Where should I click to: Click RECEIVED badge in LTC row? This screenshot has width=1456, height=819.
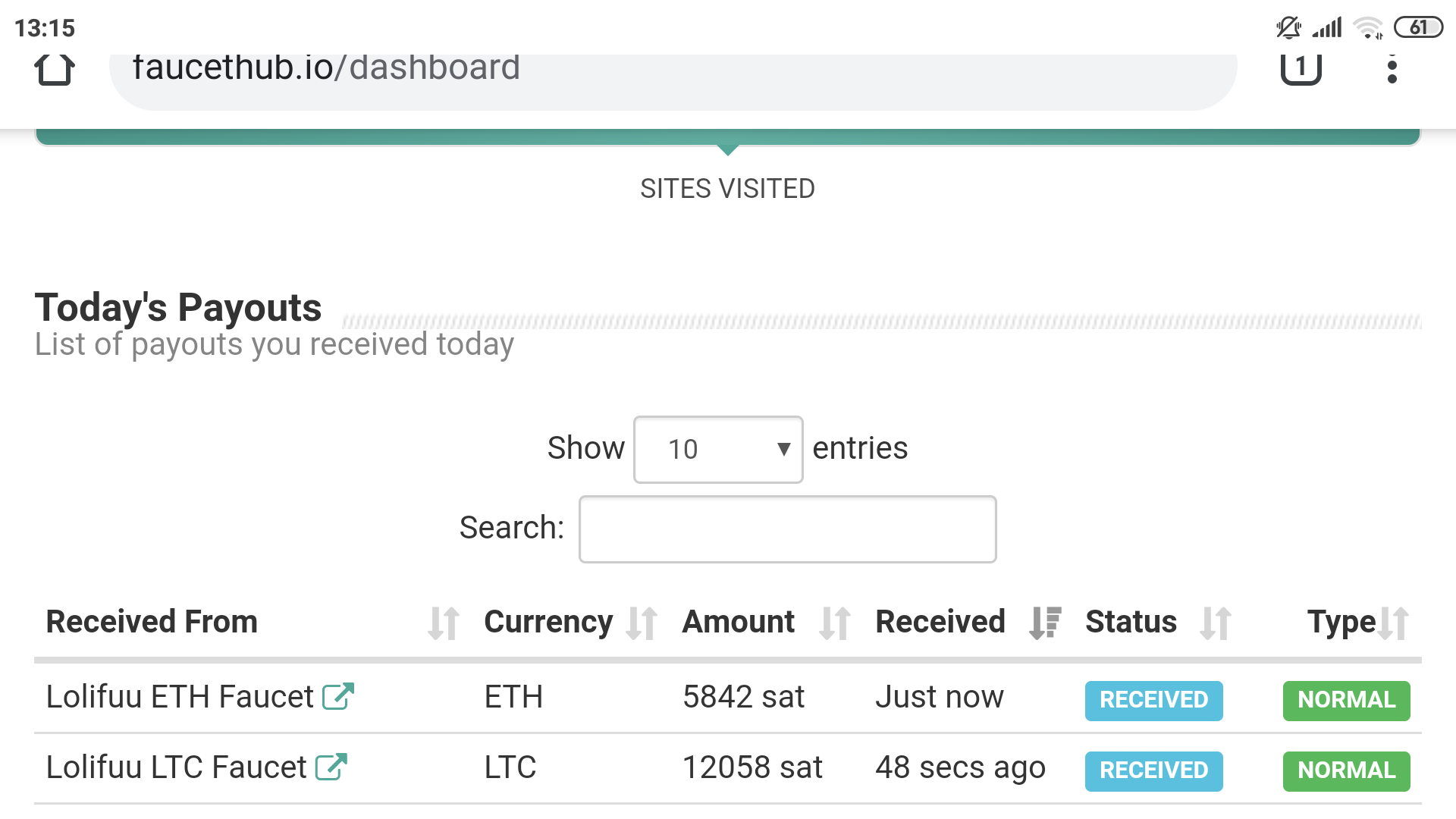1153,770
